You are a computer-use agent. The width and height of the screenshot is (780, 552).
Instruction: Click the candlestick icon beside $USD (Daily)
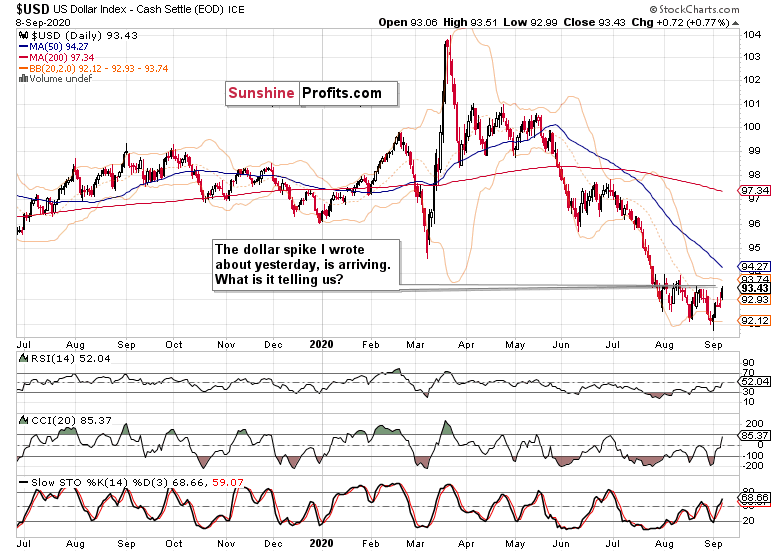click(23, 35)
